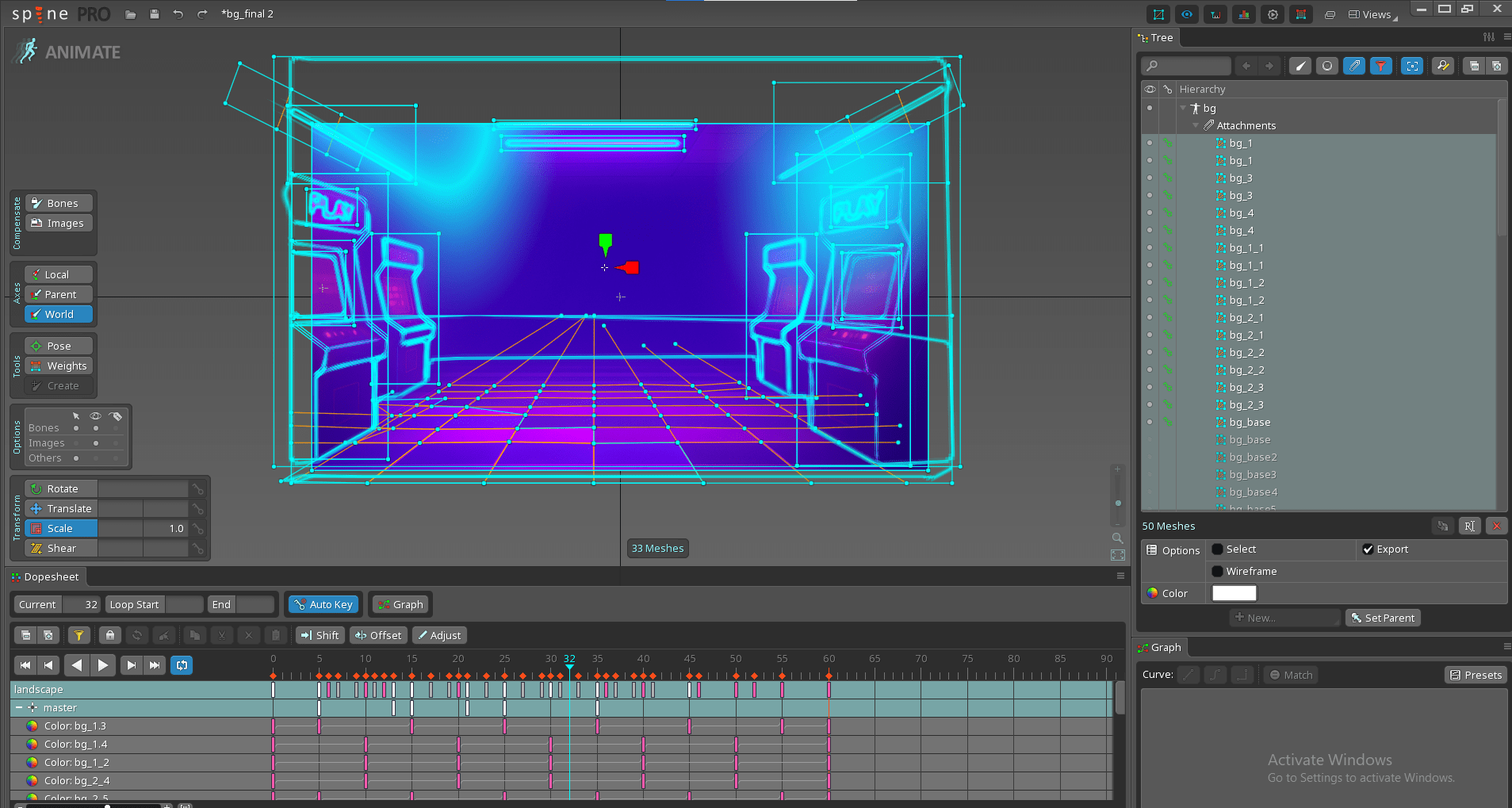Click the Set Parent button

tap(1382, 618)
